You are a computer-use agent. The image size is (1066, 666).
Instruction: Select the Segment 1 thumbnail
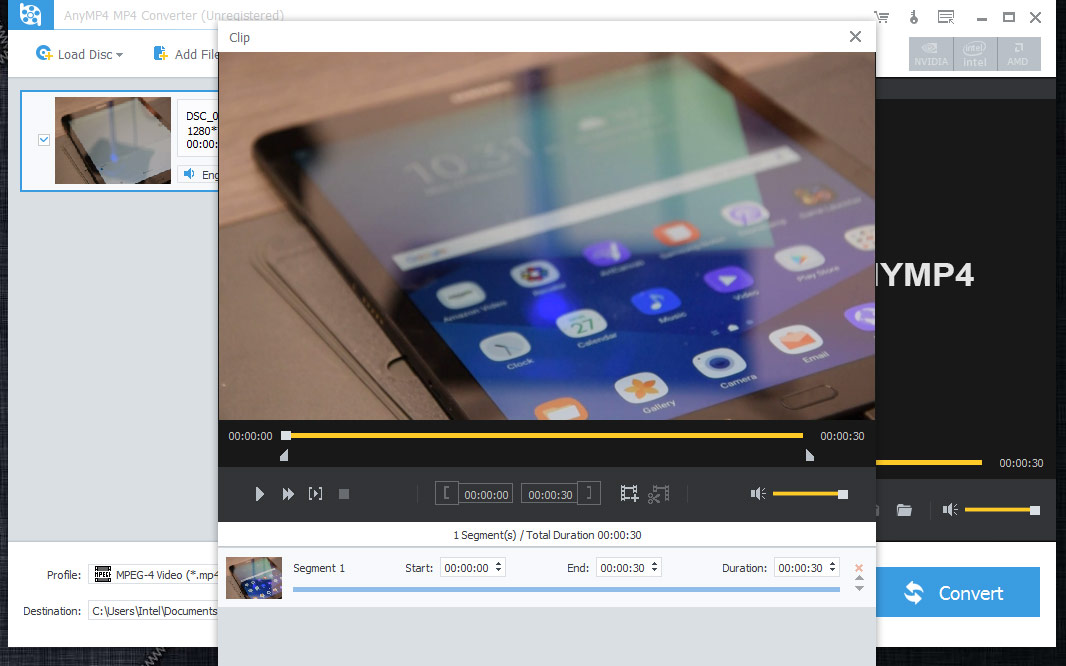click(x=254, y=578)
